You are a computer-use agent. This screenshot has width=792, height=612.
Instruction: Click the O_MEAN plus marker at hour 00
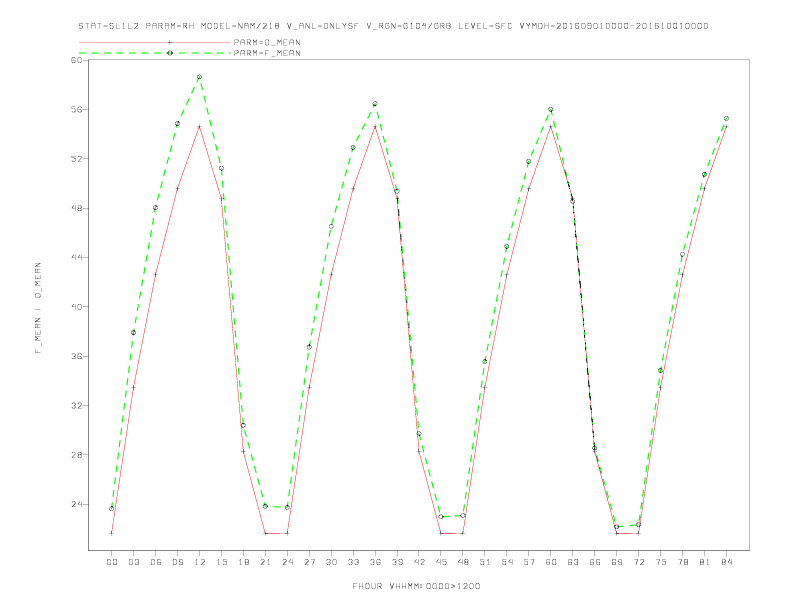pos(112,533)
